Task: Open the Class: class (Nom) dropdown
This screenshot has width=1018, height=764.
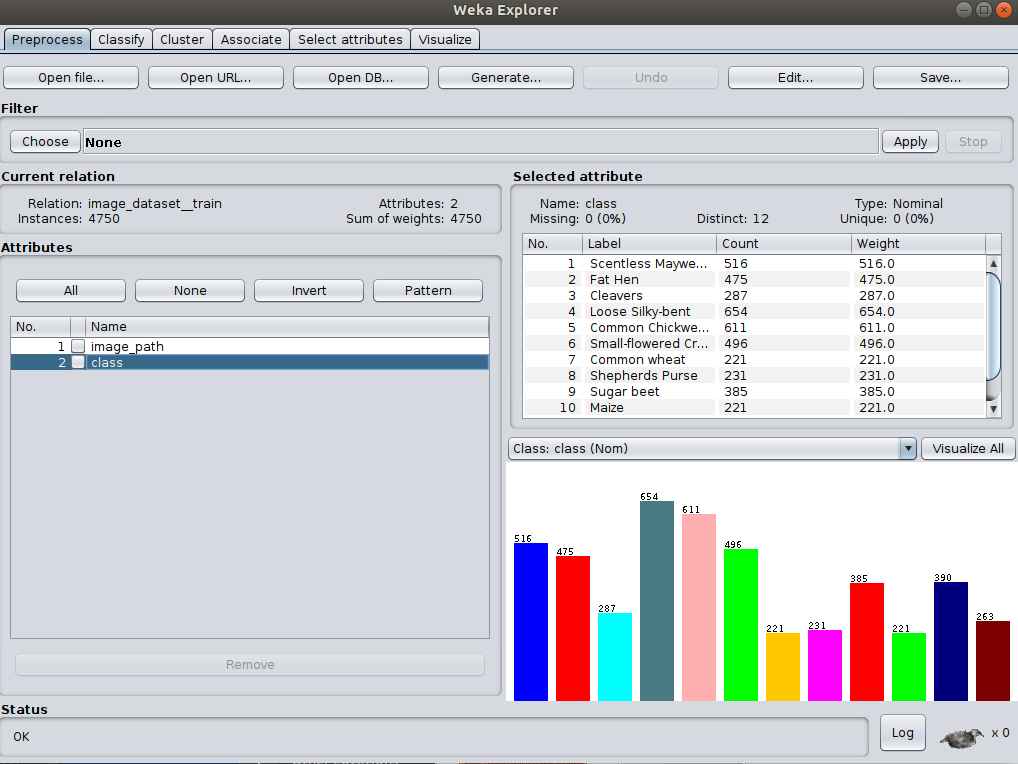Action: (x=712, y=449)
